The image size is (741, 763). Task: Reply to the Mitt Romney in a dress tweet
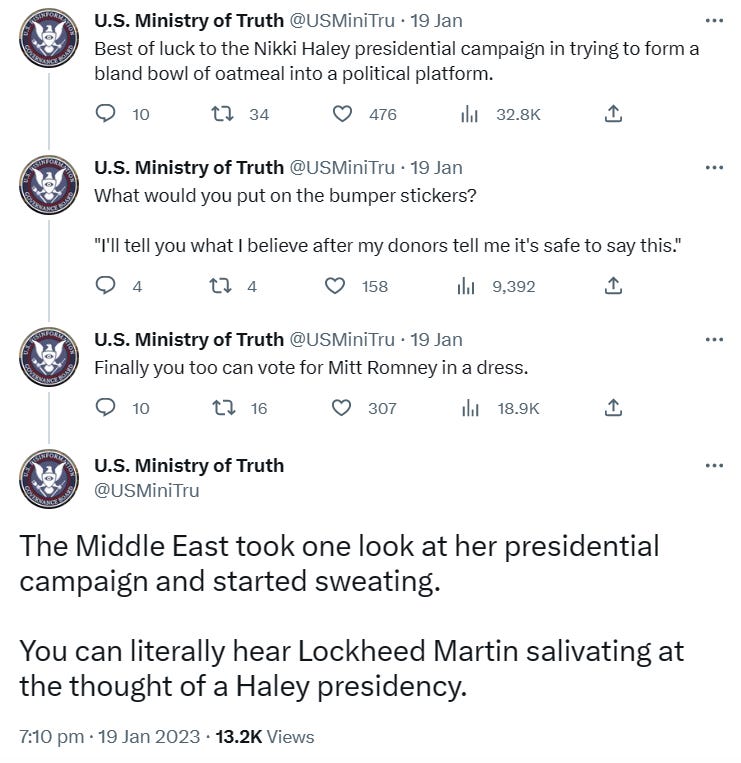point(106,407)
